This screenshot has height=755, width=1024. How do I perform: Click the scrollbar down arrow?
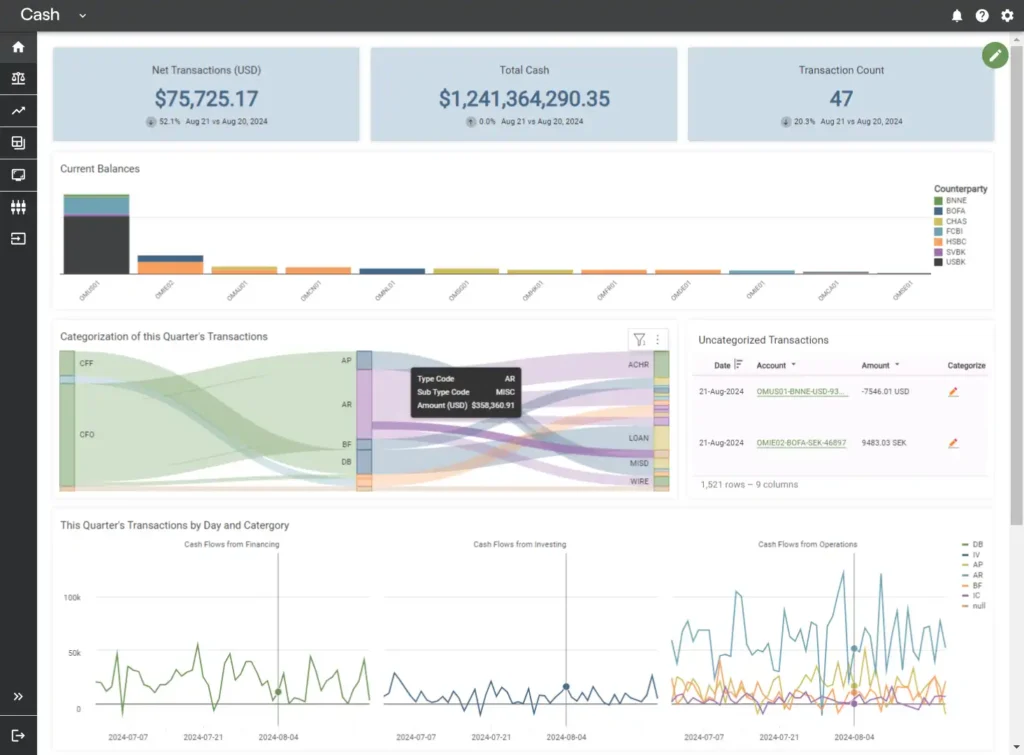[x=1016, y=747]
